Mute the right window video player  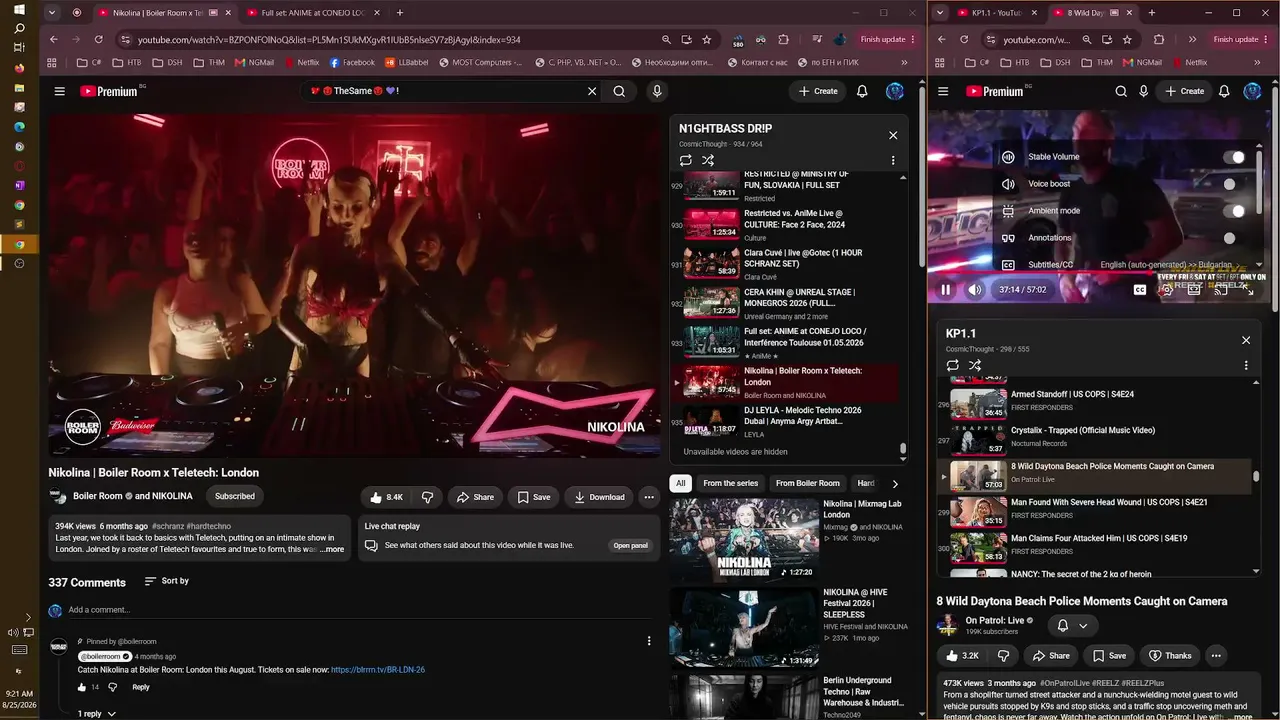point(975,290)
